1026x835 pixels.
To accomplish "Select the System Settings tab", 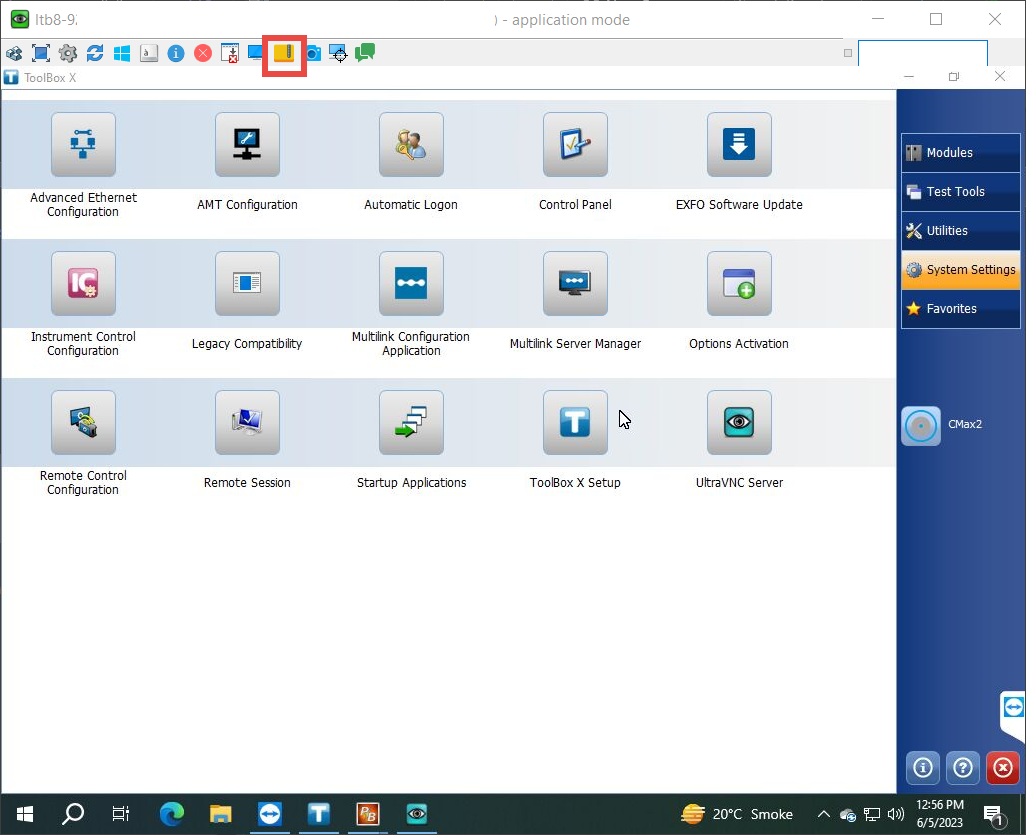I will [x=961, y=270].
